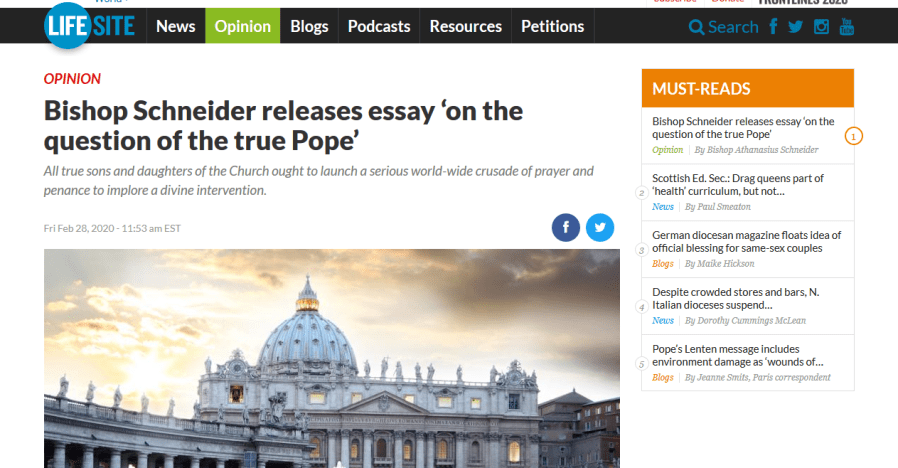
Task: Open the Resources menu
Action: (466, 26)
